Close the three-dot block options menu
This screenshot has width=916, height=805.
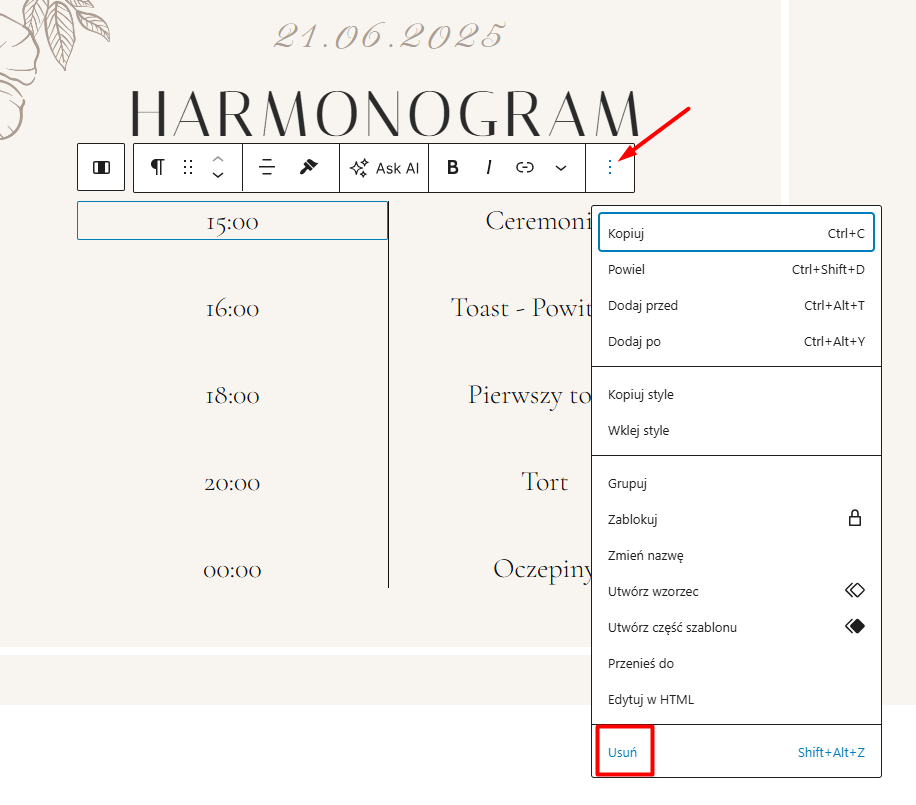click(x=610, y=167)
